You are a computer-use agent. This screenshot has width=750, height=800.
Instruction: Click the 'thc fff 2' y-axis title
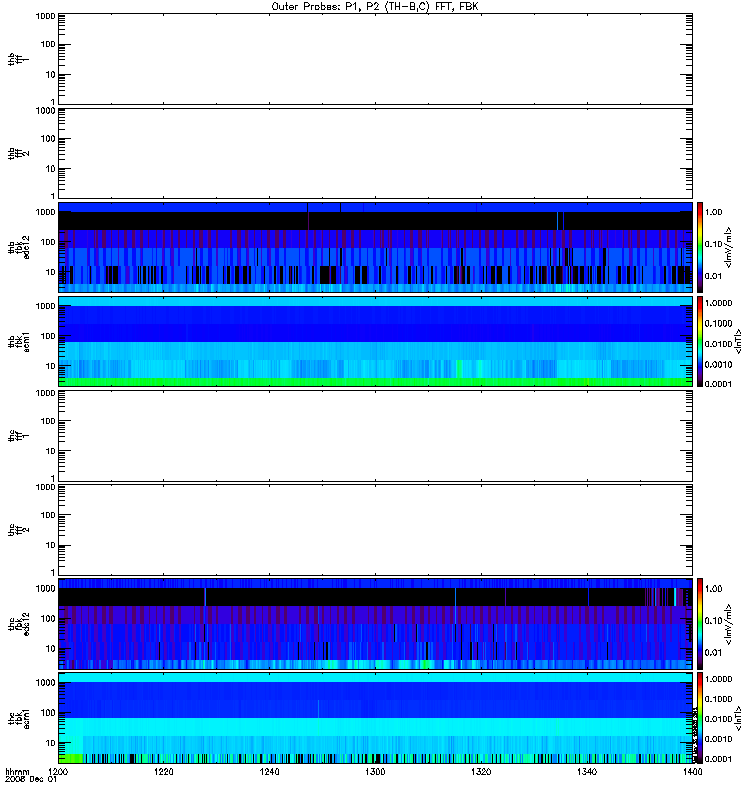point(19,530)
